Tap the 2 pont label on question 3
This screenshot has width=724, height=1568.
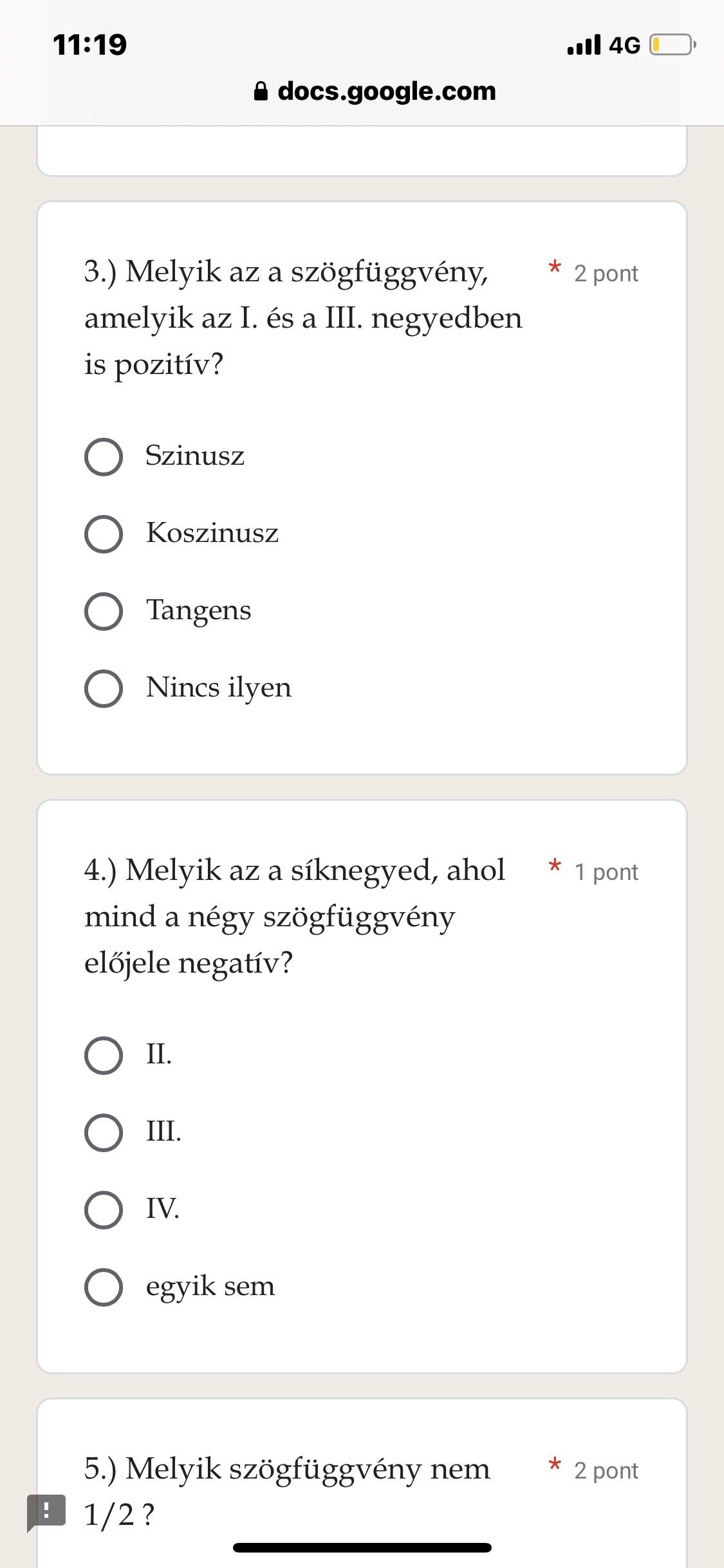[606, 274]
